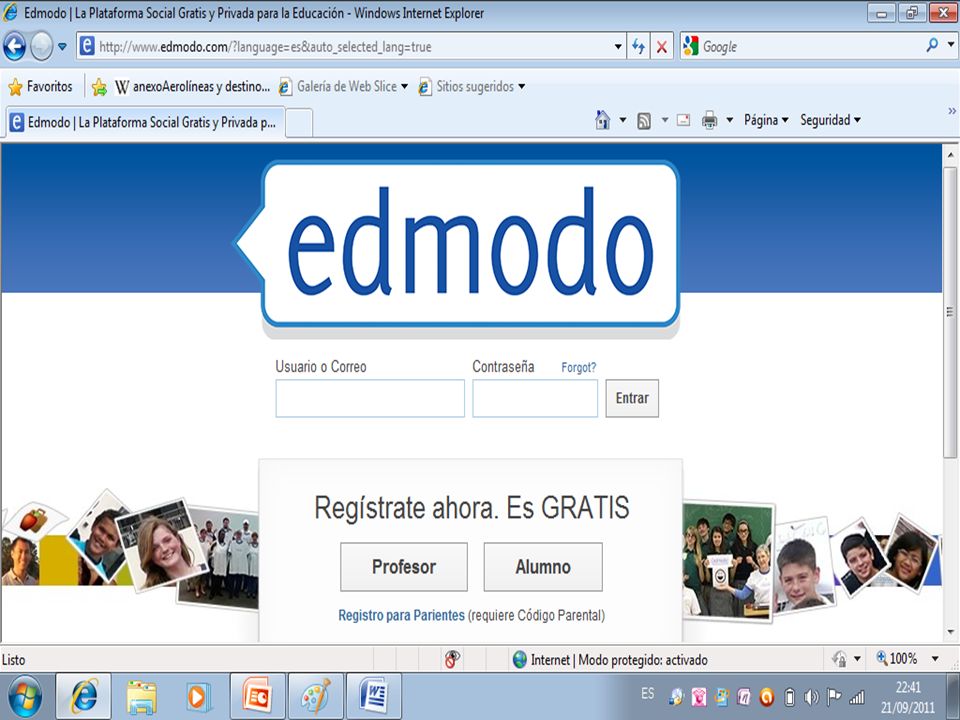Viewport: 960px width, 720px height.
Task: Stop loading with the red X icon
Action: click(x=662, y=47)
